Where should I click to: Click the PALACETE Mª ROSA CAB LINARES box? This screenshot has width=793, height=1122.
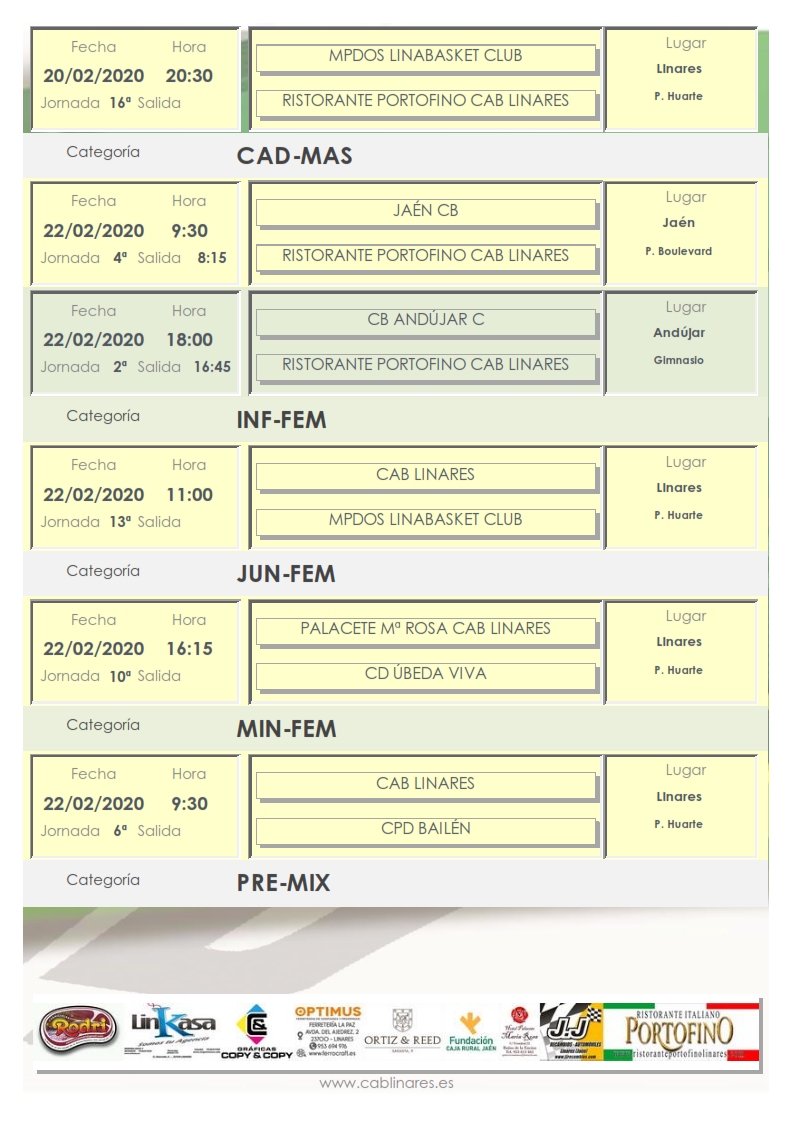coord(425,629)
